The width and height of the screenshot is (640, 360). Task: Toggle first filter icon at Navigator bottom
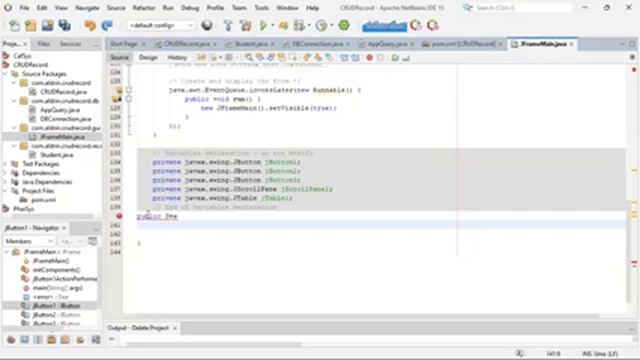coord(11,339)
